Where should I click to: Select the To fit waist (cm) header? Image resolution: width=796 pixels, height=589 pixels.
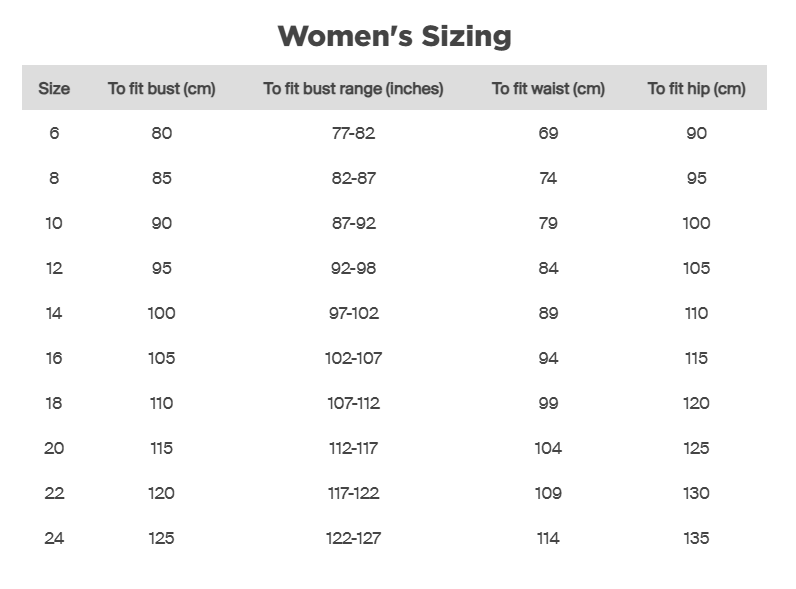pyautogui.click(x=548, y=88)
